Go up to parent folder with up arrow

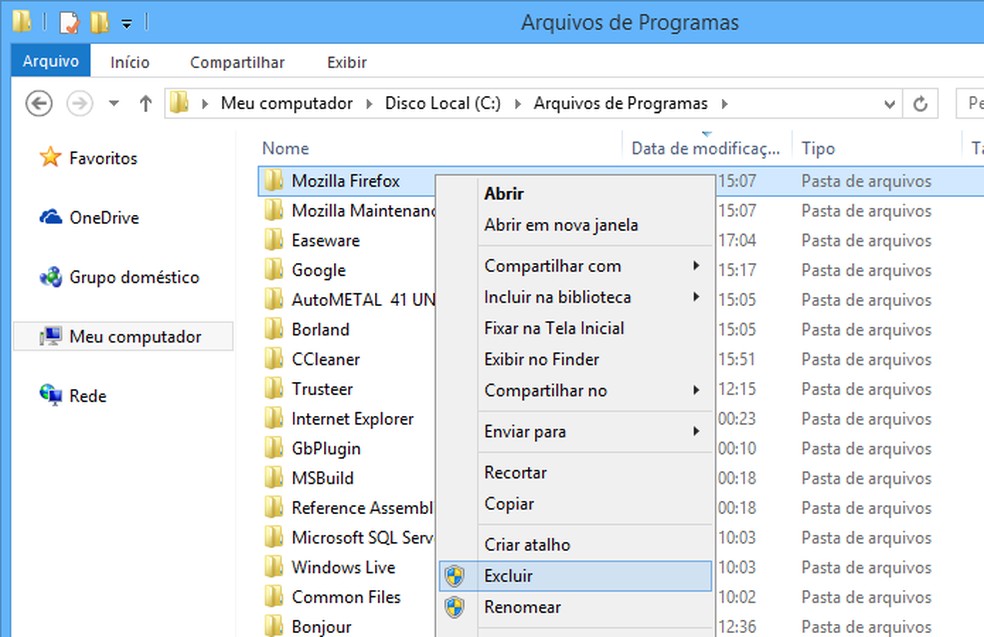[145, 103]
